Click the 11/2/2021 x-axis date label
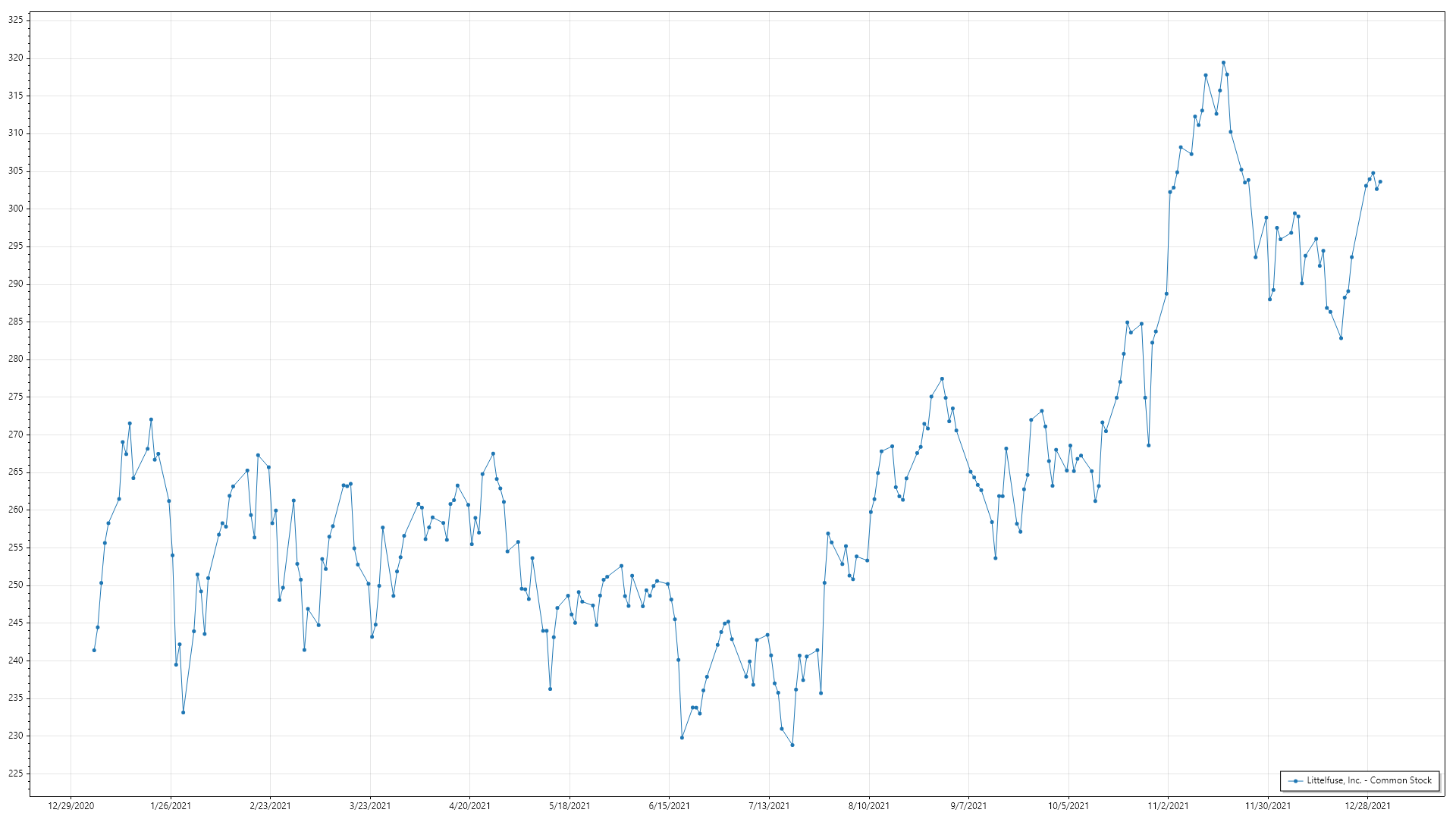The width and height of the screenshot is (1456, 819). 1168,806
